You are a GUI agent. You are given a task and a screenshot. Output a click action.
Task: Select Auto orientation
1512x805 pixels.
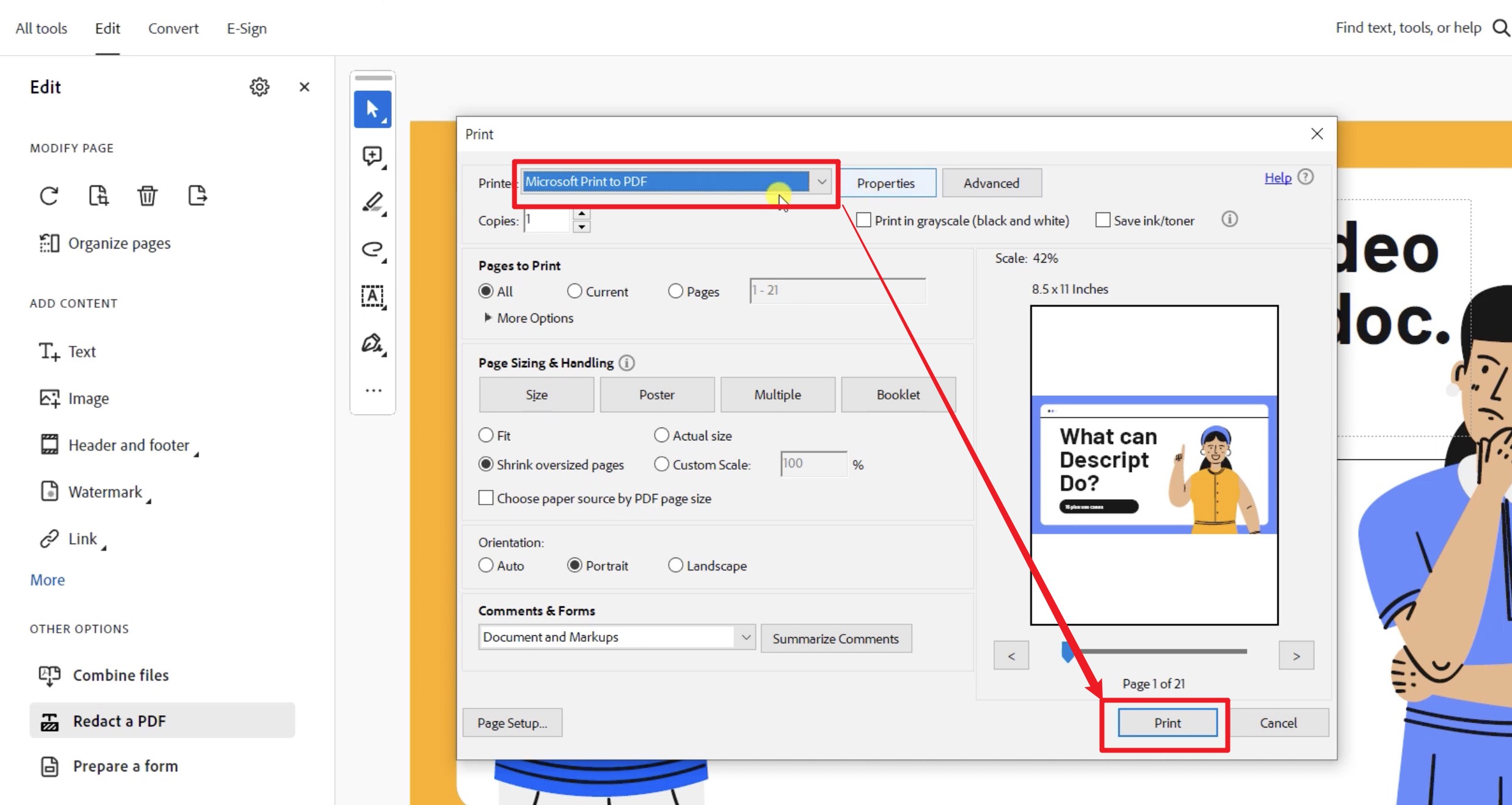[486, 565]
